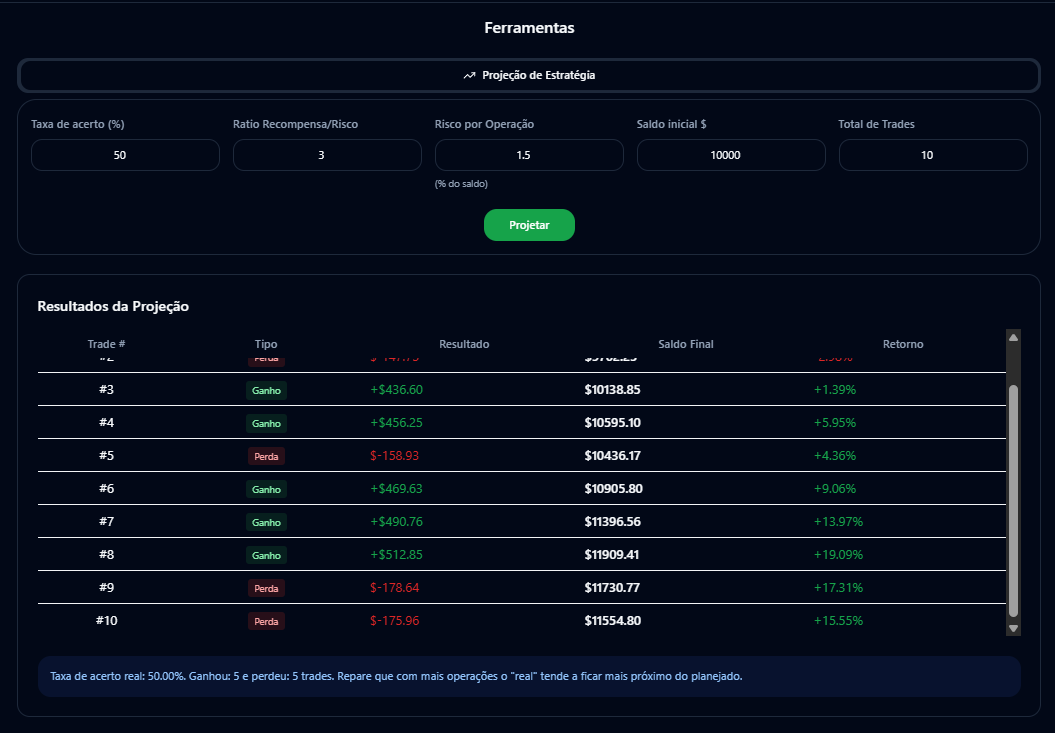This screenshot has height=733, width=1055.
Task: Open the Projeção de Estratégia panel header
Action: click(x=529, y=74)
